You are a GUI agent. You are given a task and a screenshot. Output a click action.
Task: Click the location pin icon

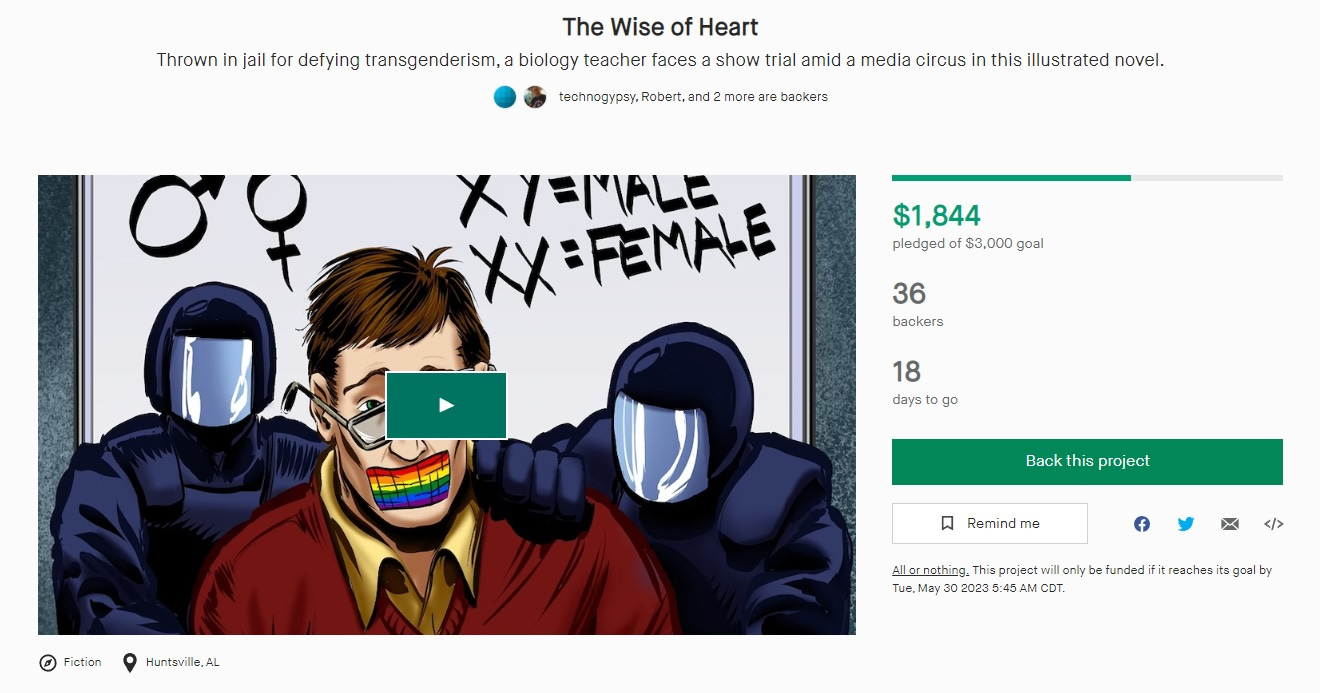pyautogui.click(x=129, y=662)
